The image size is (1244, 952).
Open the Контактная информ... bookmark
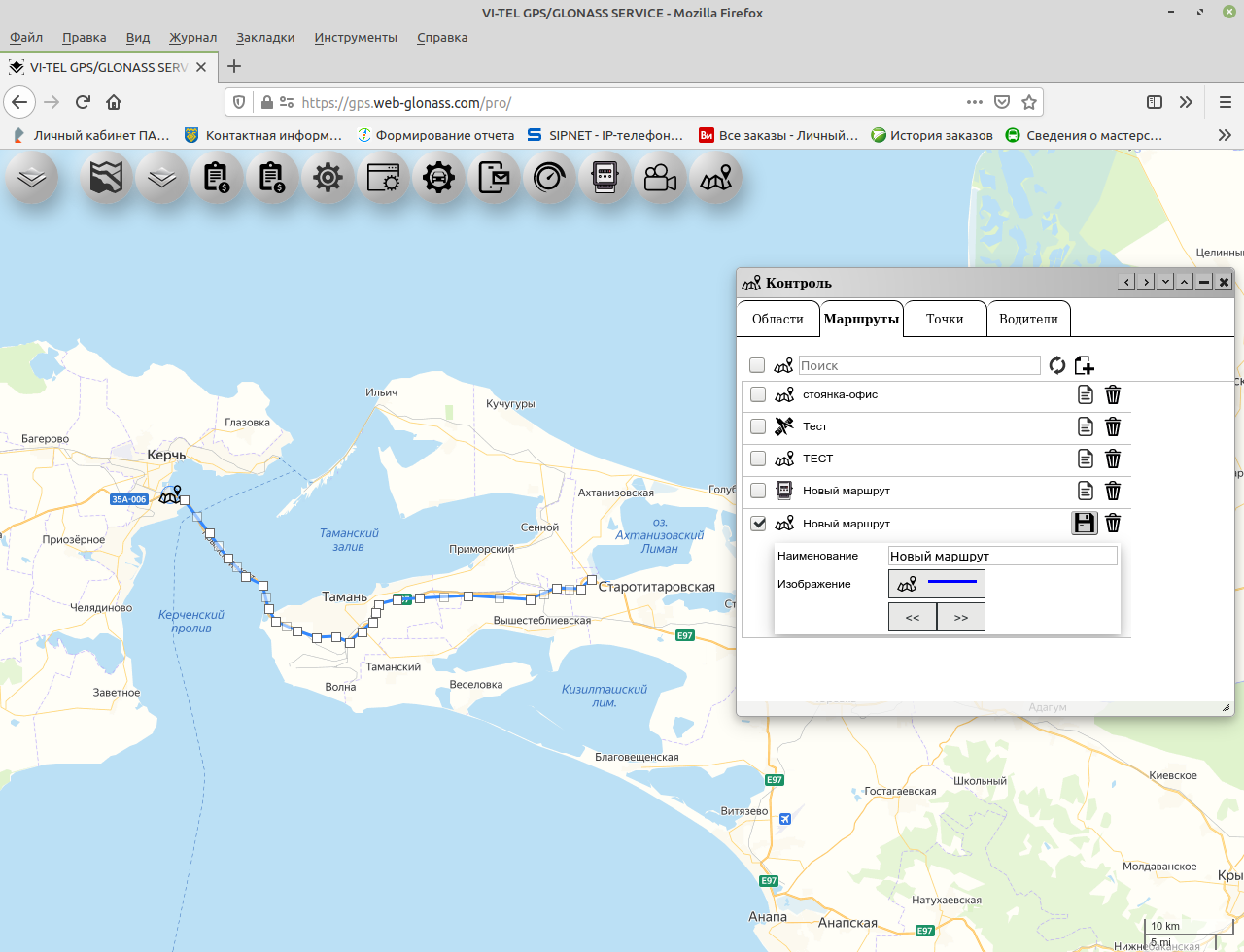(263, 135)
